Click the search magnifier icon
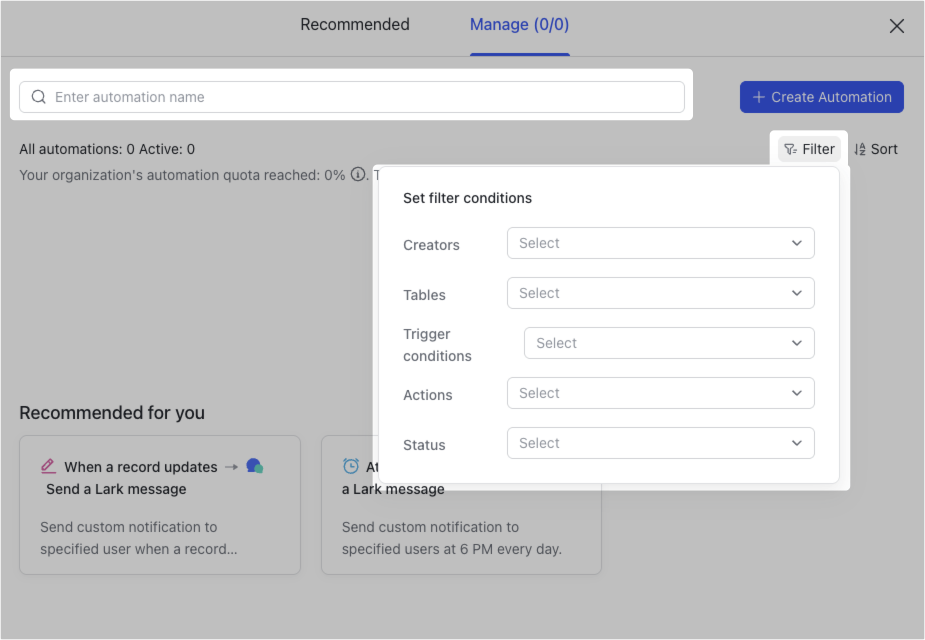 coord(38,97)
